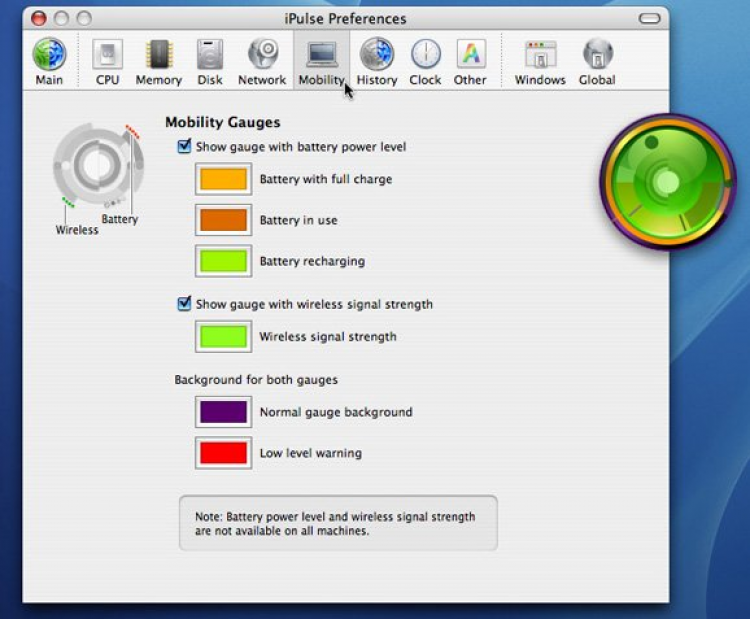Click the Wireless label under diagram
The width and height of the screenshot is (750, 619).
tap(77, 230)
